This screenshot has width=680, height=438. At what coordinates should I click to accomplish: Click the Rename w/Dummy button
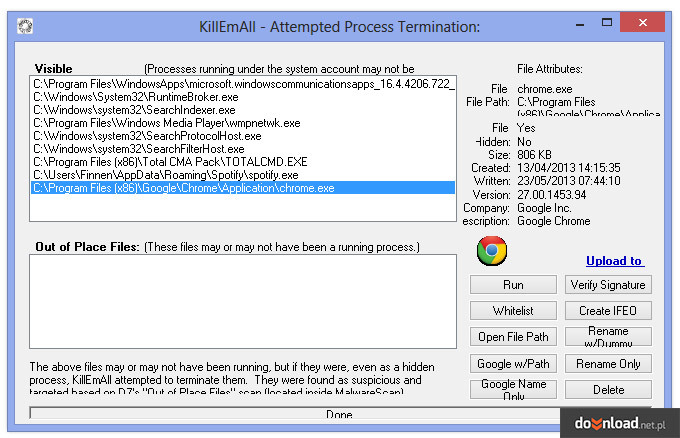tap(608, 337)
